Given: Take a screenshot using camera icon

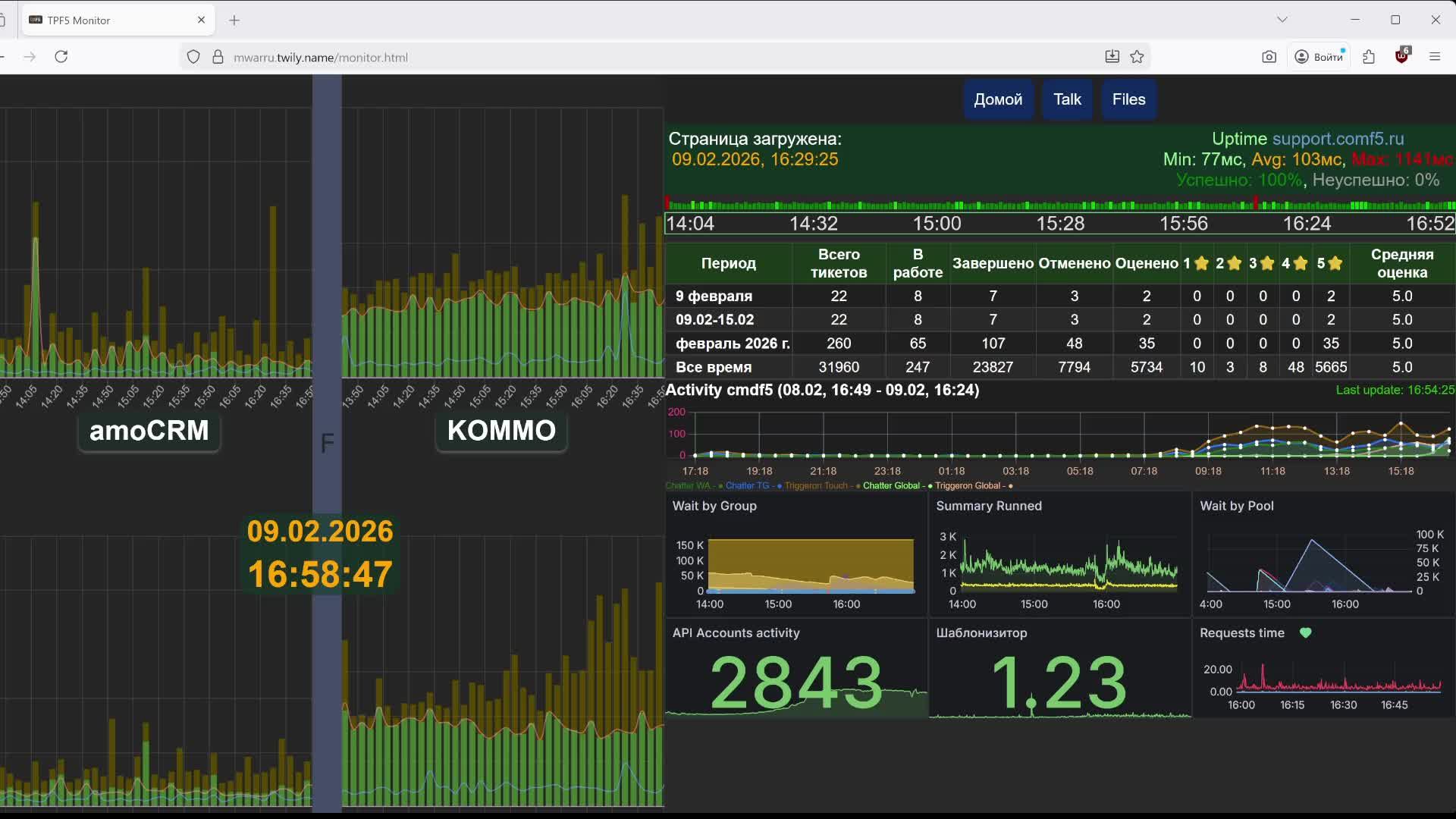Looking at the screenshot, I should (x=1269, y=57).
